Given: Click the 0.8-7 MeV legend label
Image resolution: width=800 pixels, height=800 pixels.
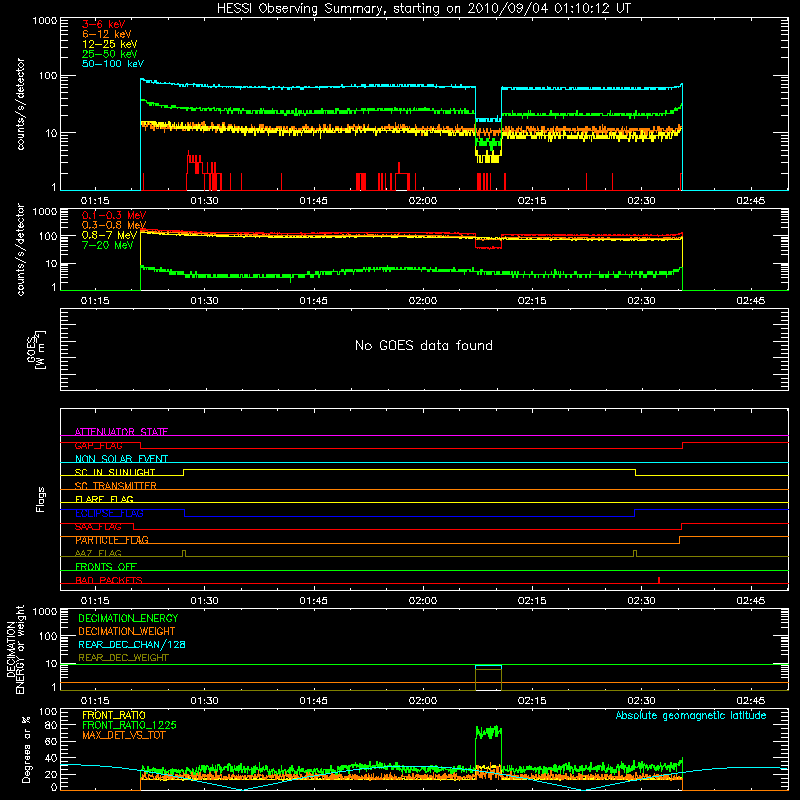Looking at the screenshot, I should [x=109, y=235].
